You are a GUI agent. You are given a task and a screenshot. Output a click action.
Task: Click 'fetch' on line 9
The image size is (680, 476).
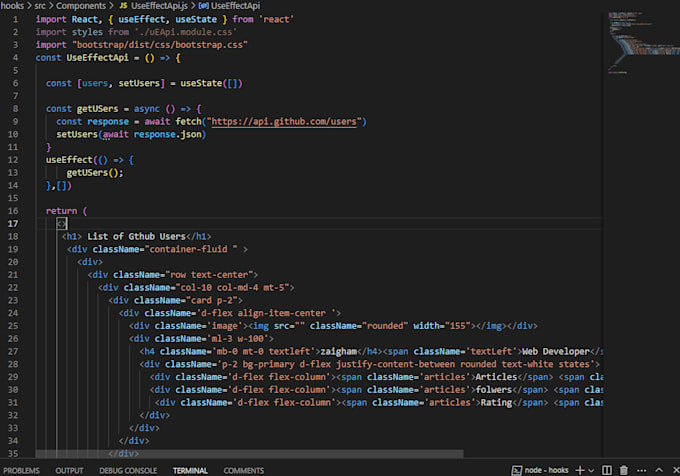[188, 121]
